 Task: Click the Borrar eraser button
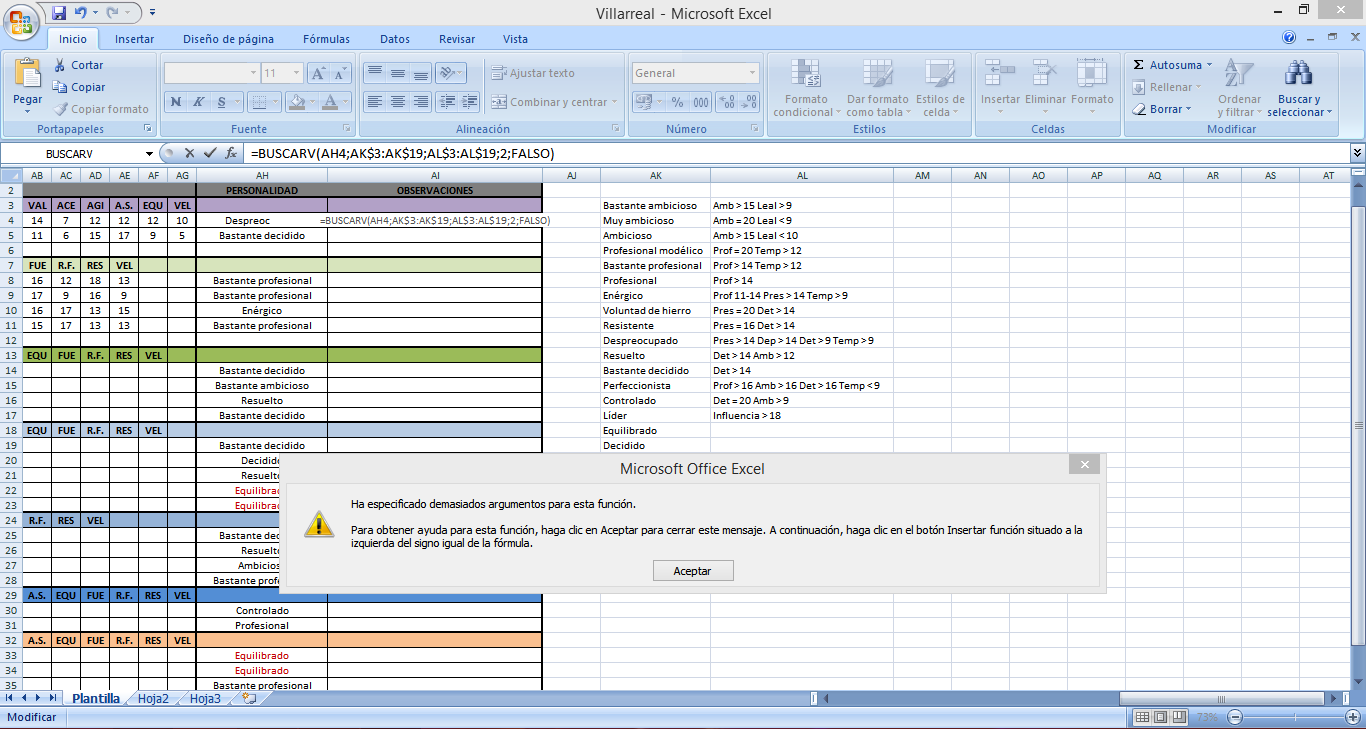click(x=1162, y=109)
